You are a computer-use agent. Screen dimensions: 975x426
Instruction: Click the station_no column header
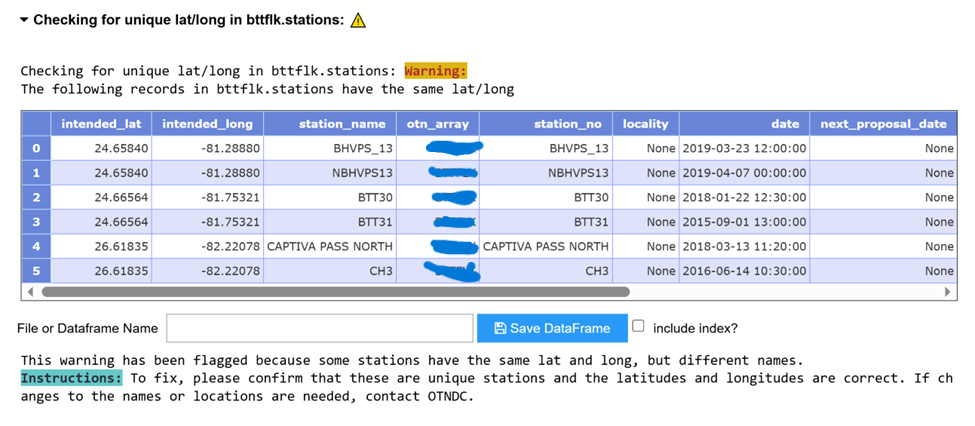pyautogui.click(x=546, y=124)
